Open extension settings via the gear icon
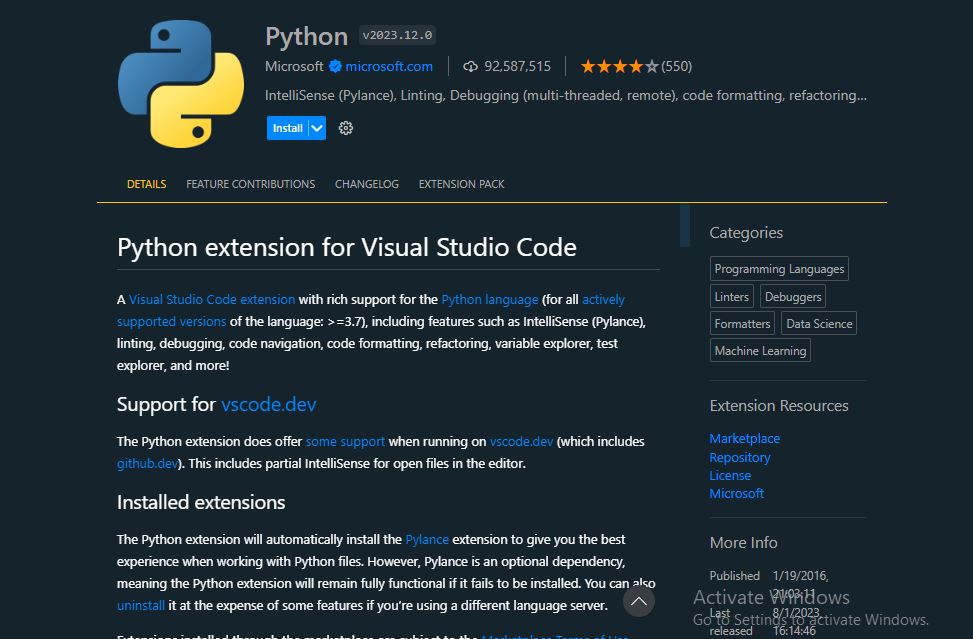Viewport: 973px width, 639px height. click(345, 128)
